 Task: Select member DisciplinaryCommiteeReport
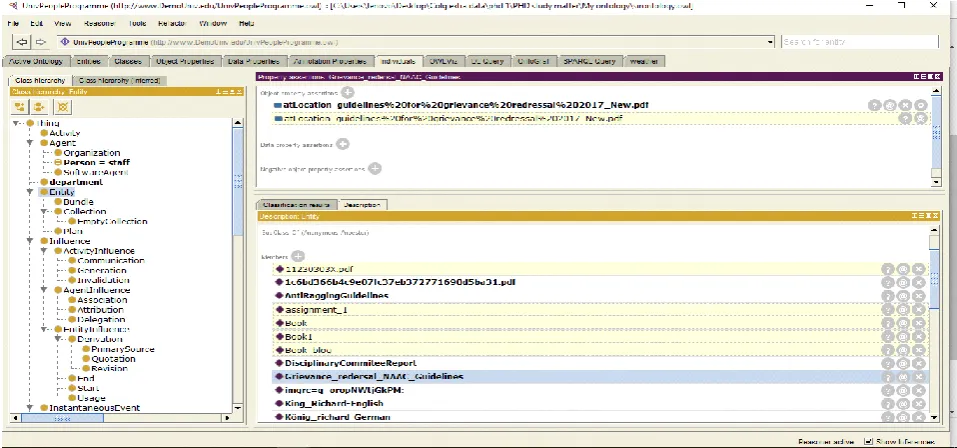click(x=350, y=363)
